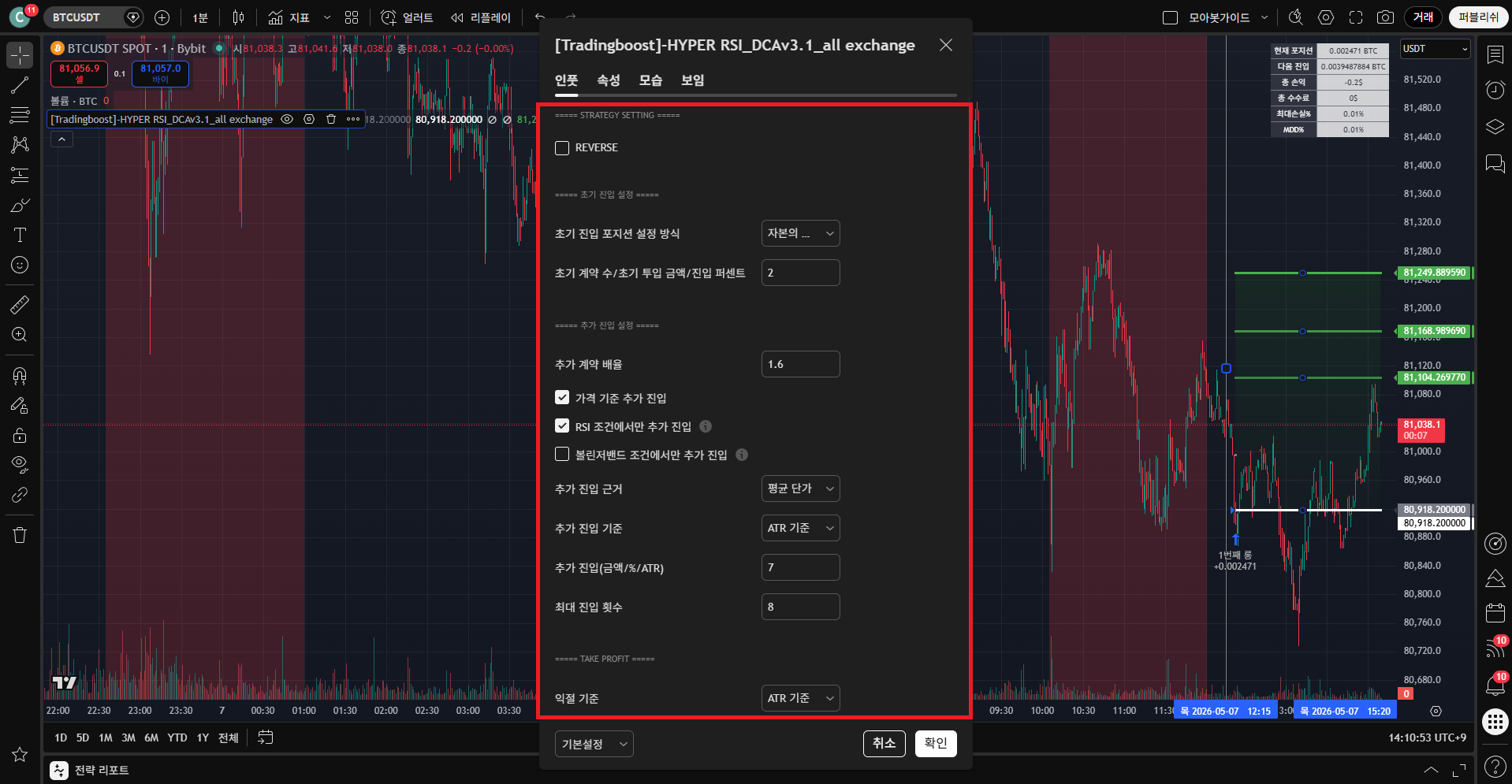Show info for RSI 조건에서만 추가 진입
The height and width of the screenshot is (784, 1512).
pyautogui.click(x=706, y=426)
